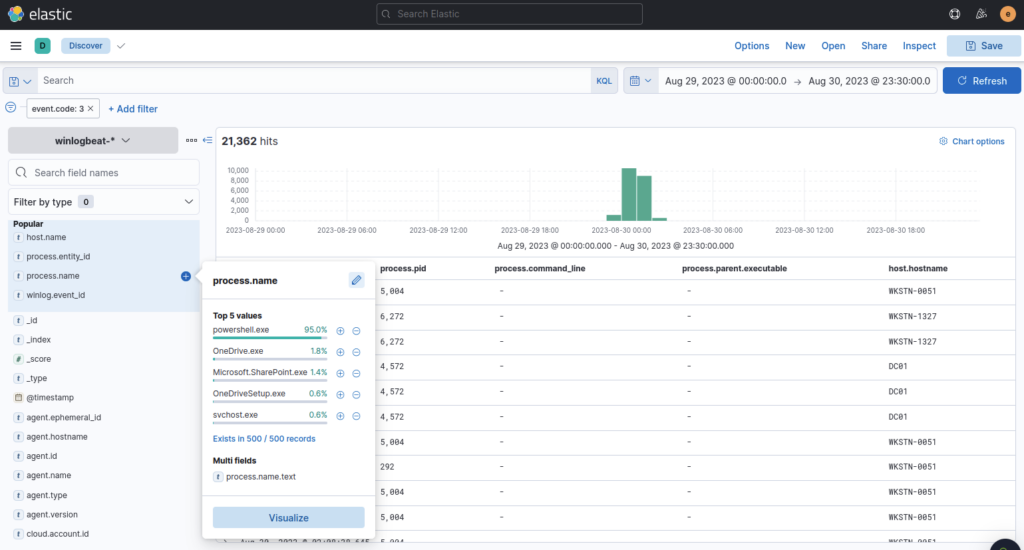Remove the event.code: 3 filter
Viewport: 1024px width, 550px height.
click(91, 109)
